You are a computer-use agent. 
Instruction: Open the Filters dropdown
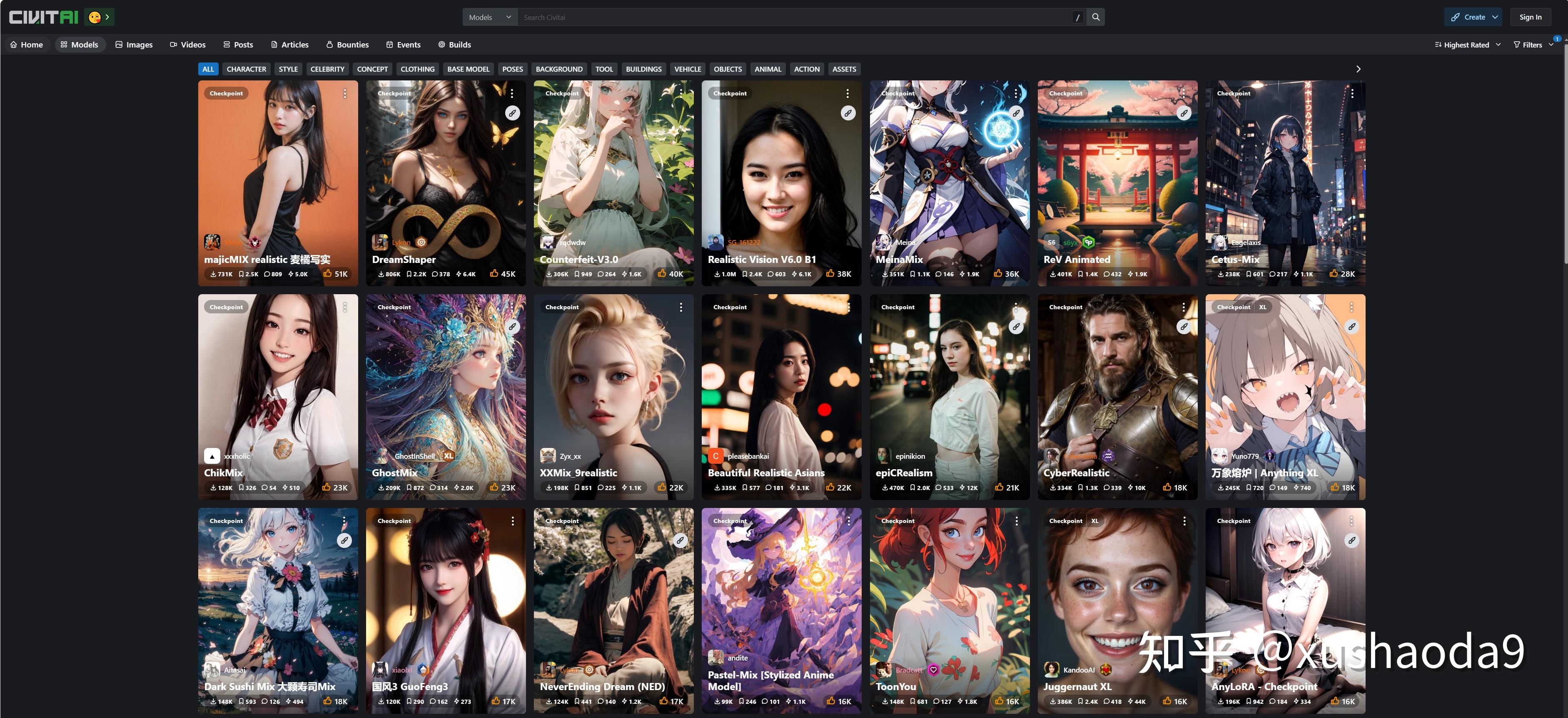pos(1532,45)
